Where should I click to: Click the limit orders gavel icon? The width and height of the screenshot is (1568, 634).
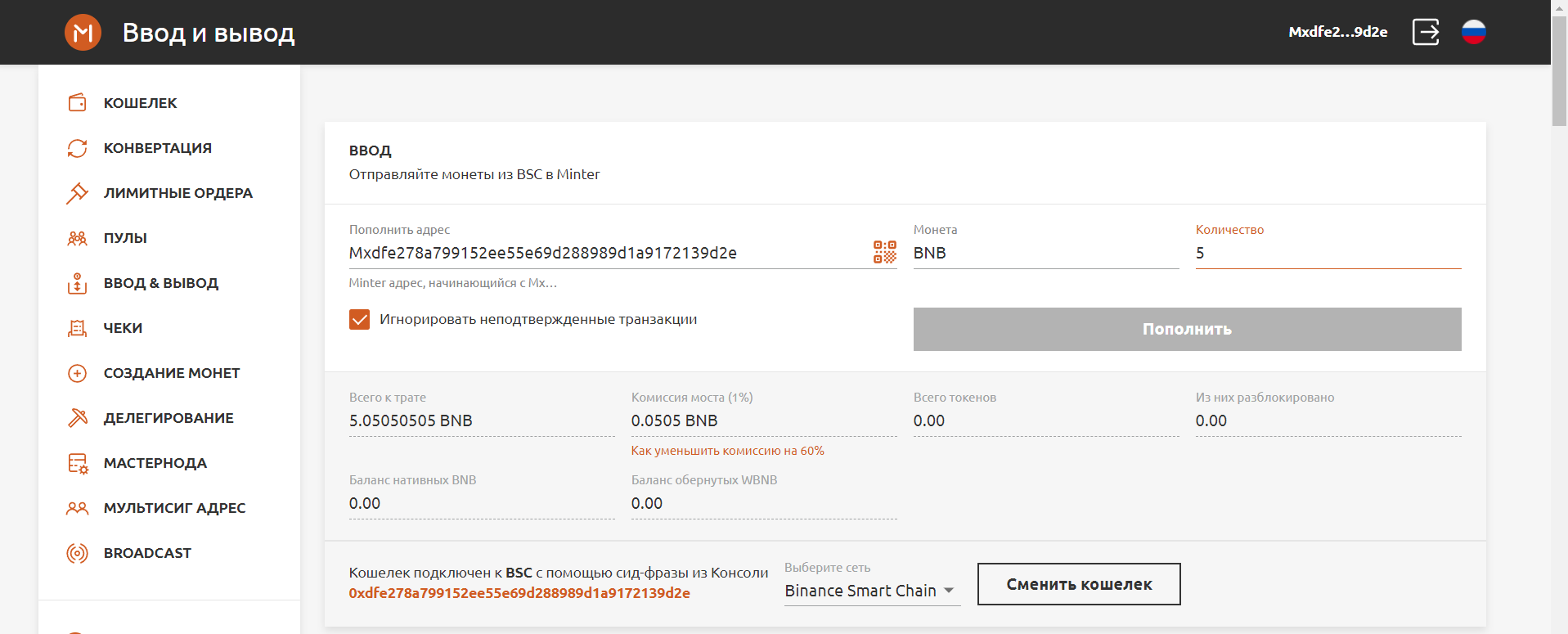(77, 193)
